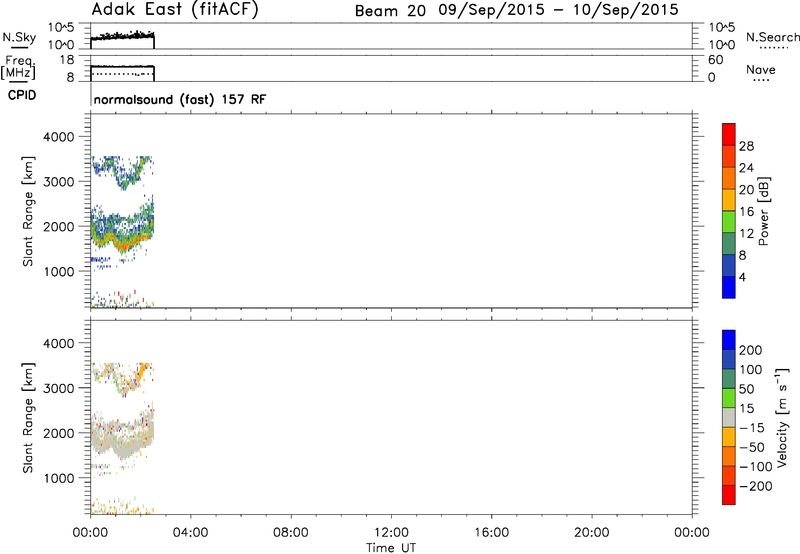The width and height of the screenshot is (800, 554).
Task: Click the '-15' label on Velocity color bar
Action: click(752, 428)
